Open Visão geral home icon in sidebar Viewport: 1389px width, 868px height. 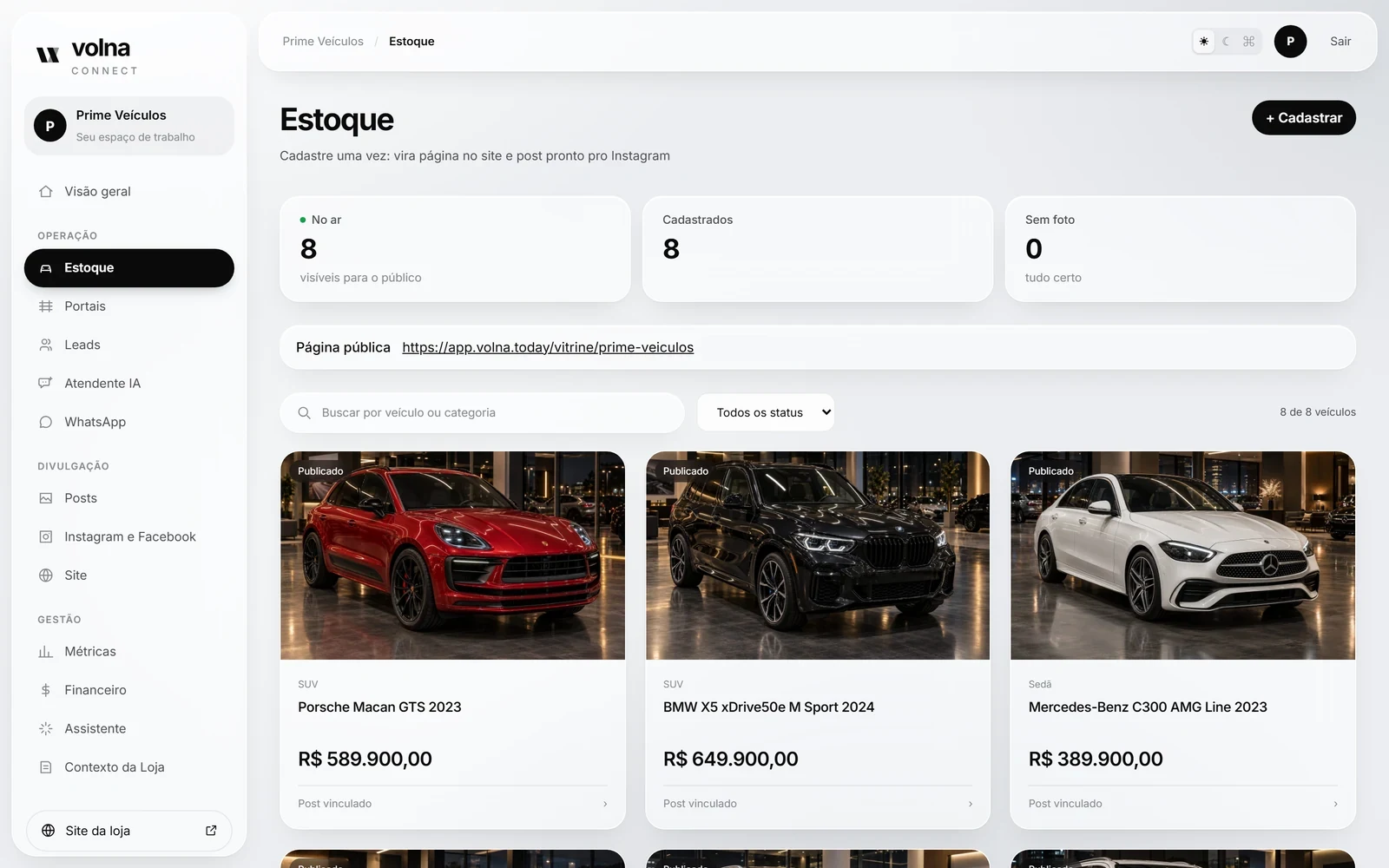46,191
